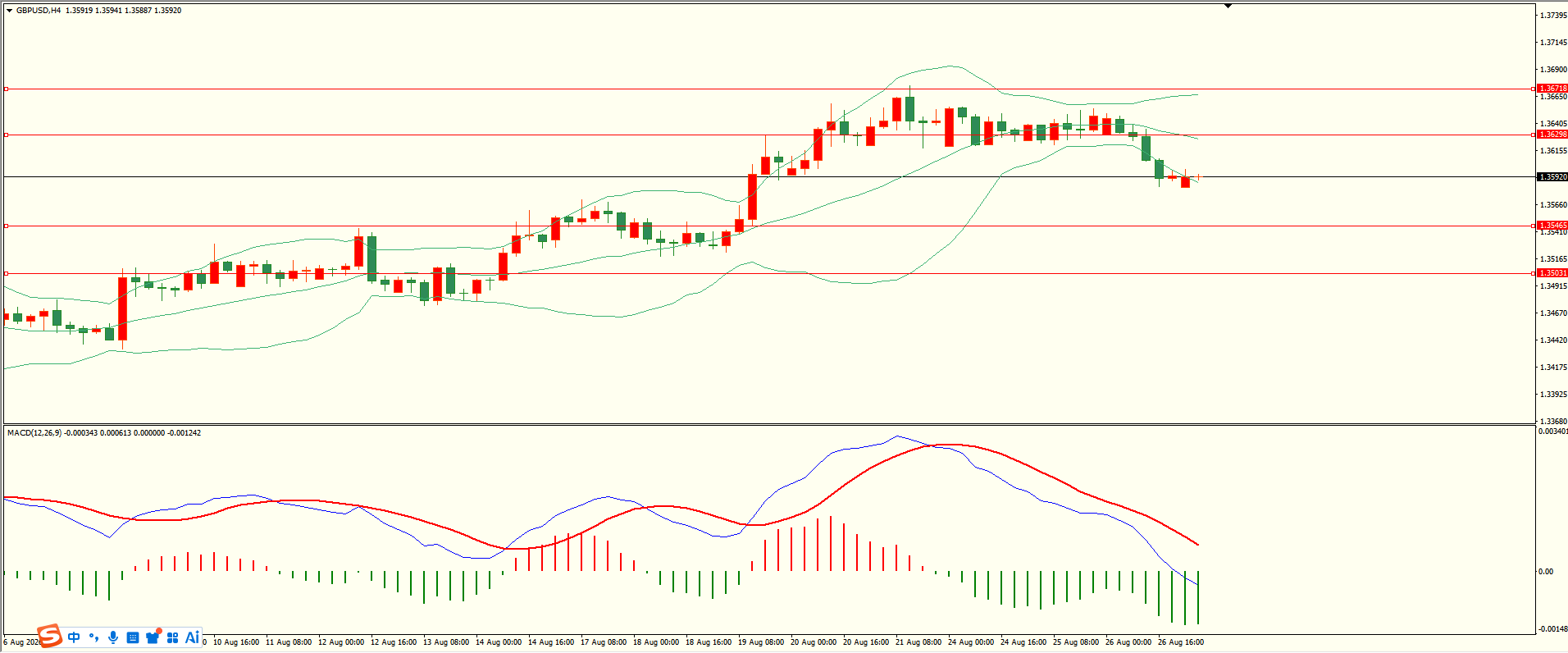
Task: Open the soft keyboard from the IME bar
Action: 133,637
